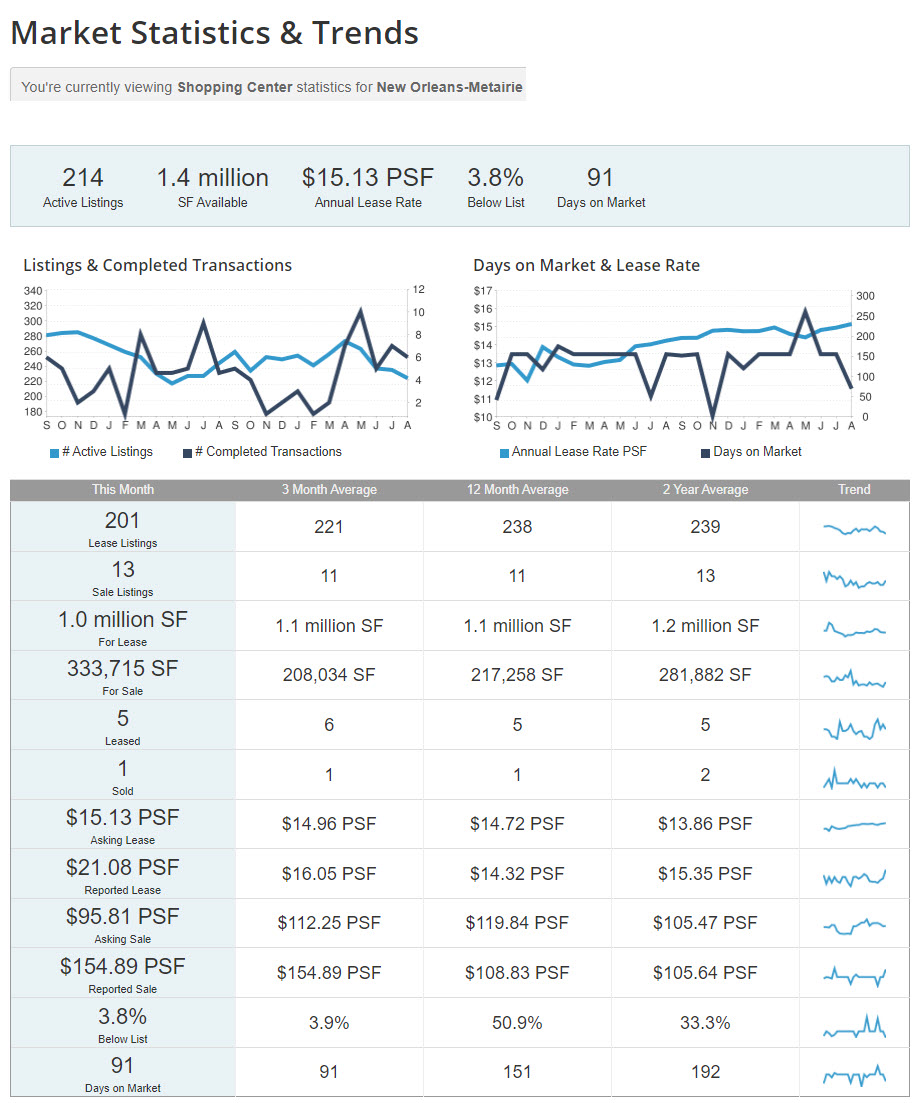Click the $15.13 PSF Annual Lease Rate stat
This screenshot has height=1103, width=916.
[368, 187]
